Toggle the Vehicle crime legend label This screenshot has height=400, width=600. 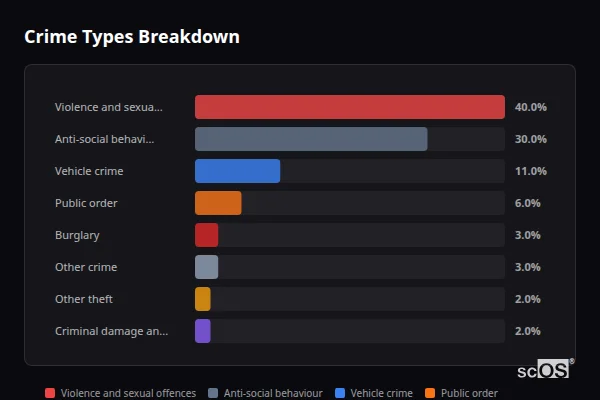pos(381,393)
